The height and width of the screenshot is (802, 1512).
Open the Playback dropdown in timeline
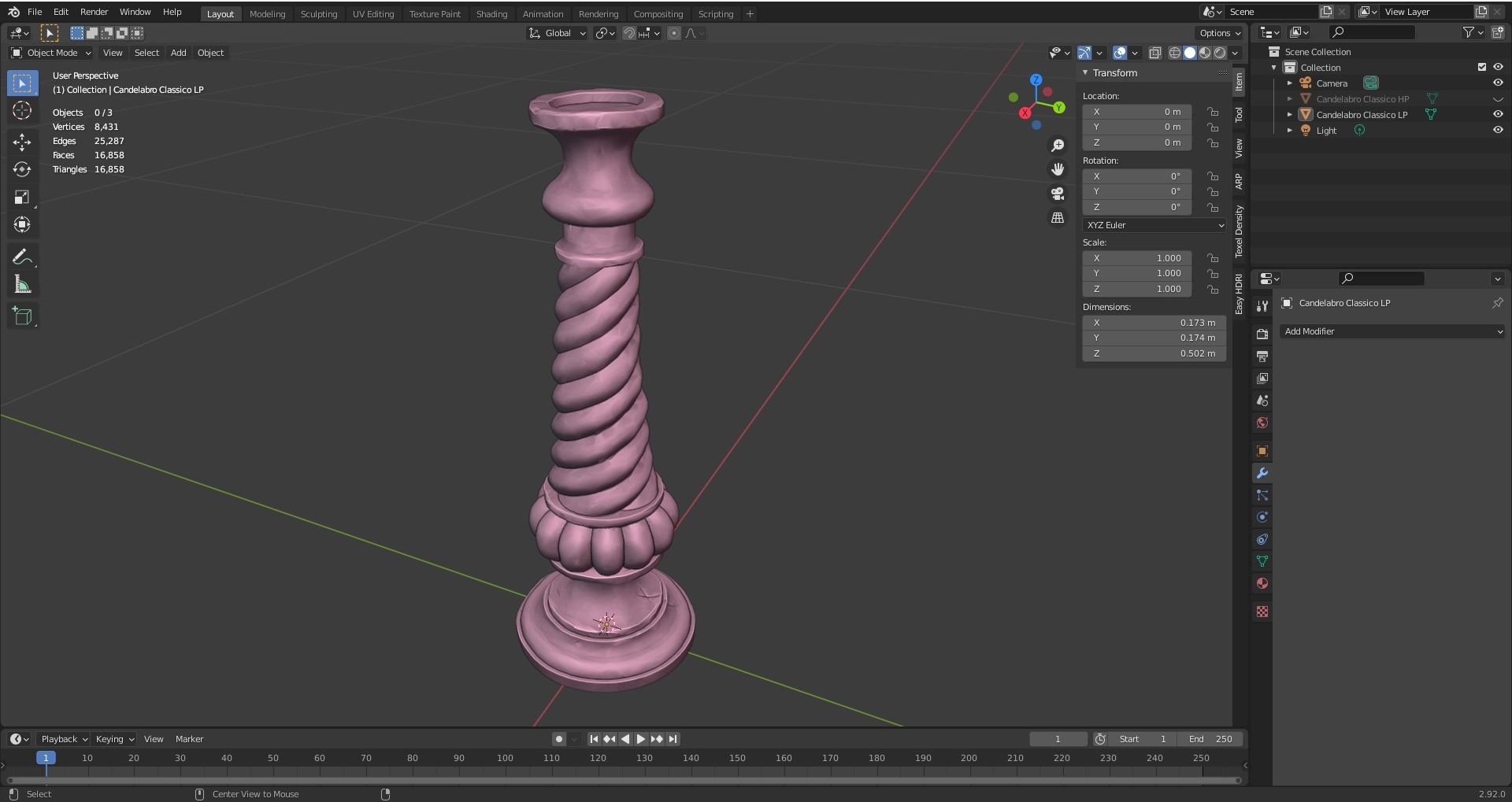tap(64, 739)
